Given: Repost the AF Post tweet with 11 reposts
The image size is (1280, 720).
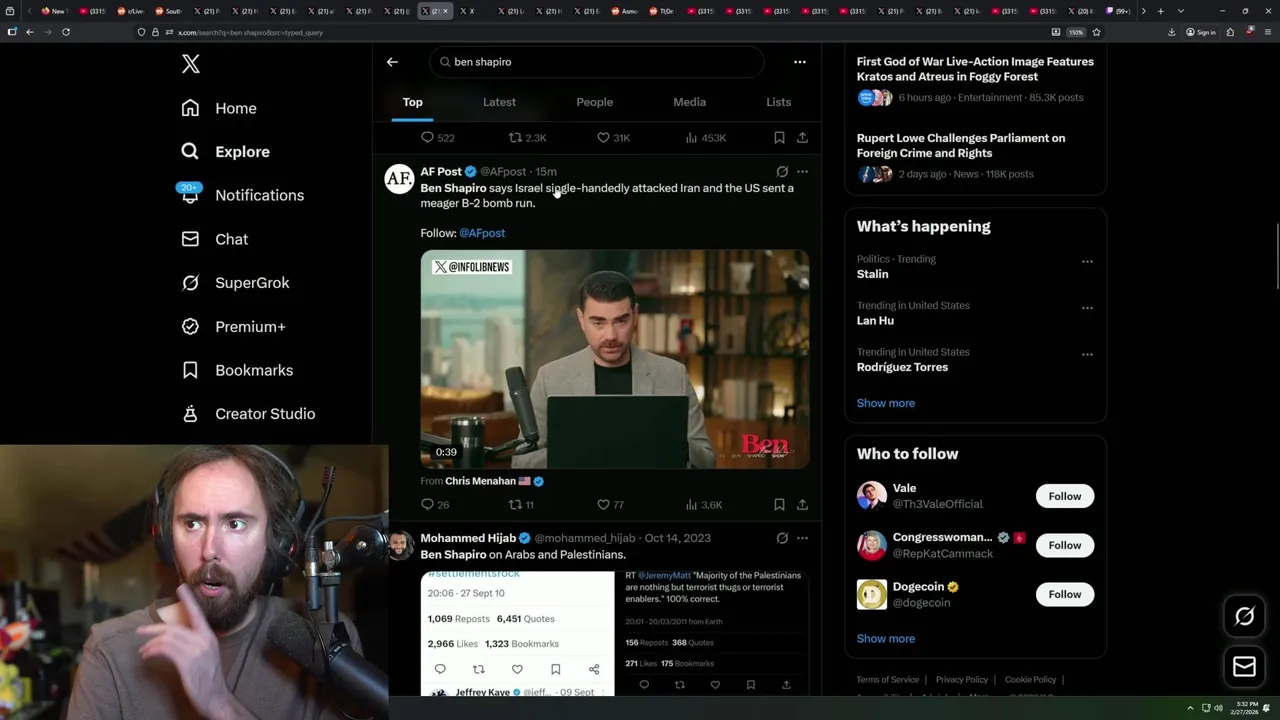Looking at the screenshot, I should [521, 505].
